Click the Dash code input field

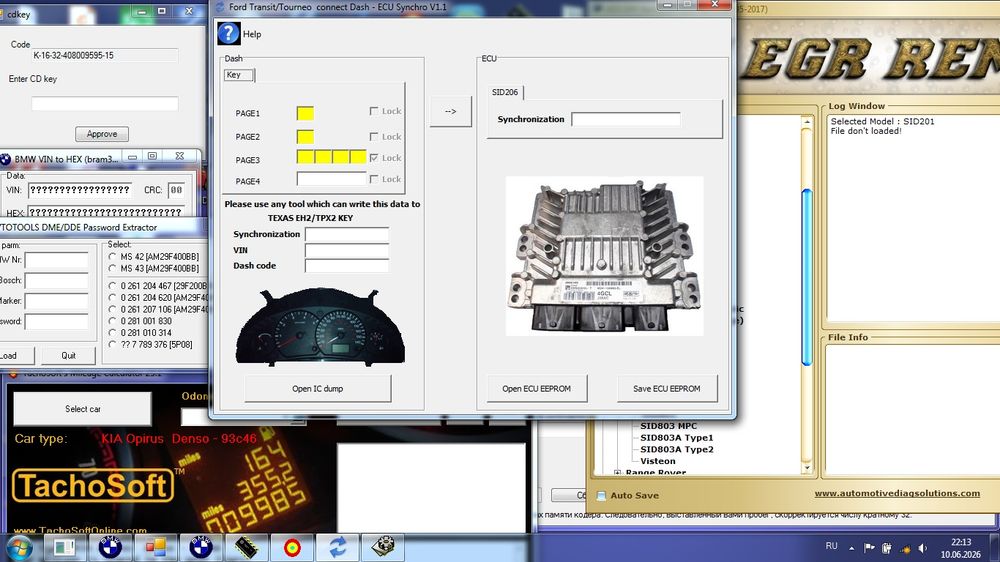tap(346, 266)
